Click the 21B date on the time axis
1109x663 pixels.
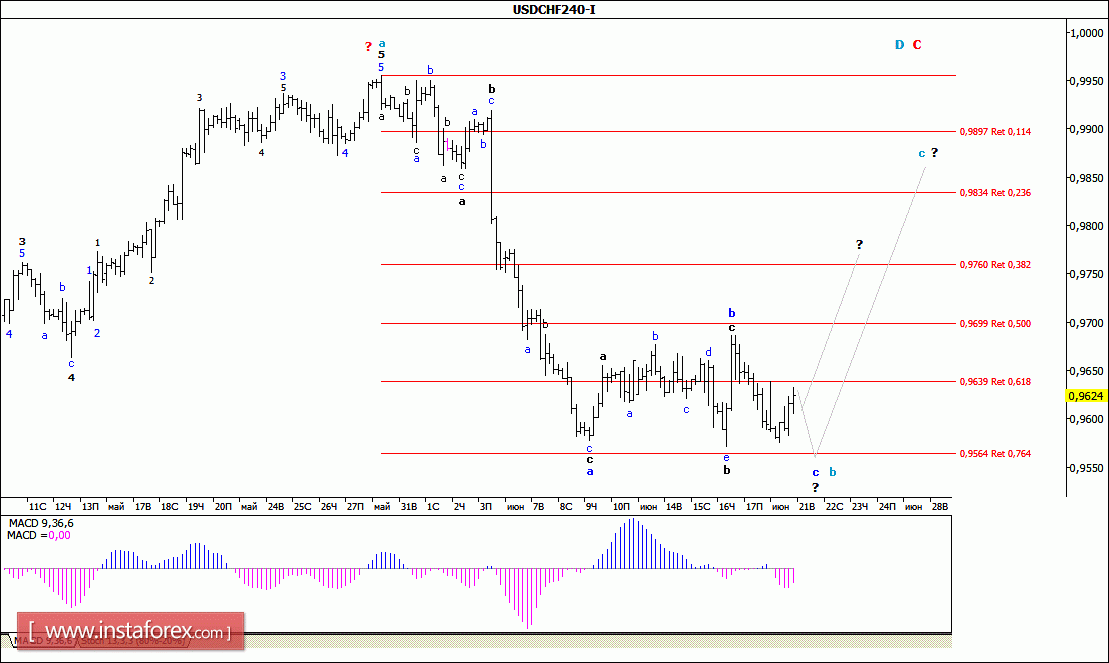807,507
